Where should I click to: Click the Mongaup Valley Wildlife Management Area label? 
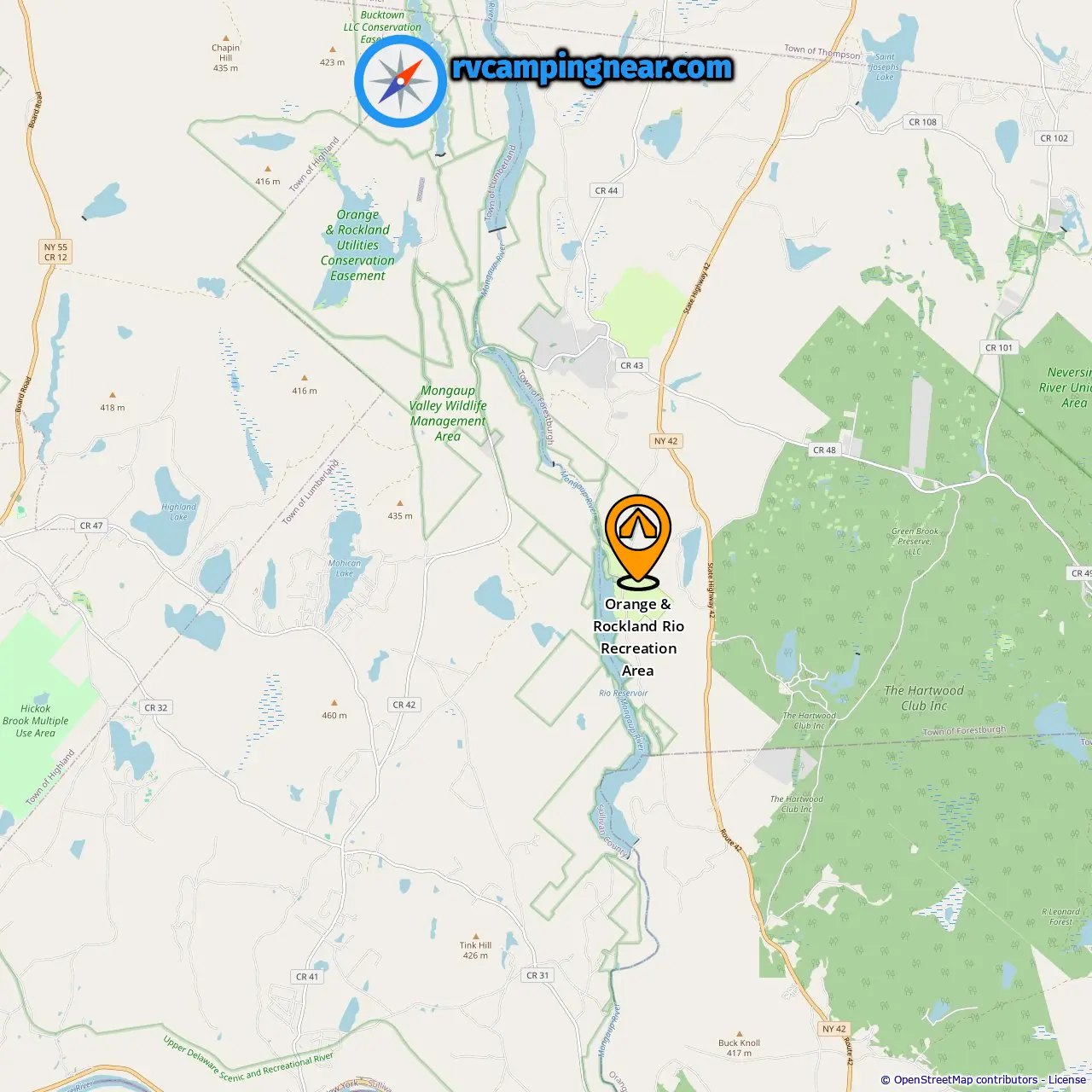[448, 413]
